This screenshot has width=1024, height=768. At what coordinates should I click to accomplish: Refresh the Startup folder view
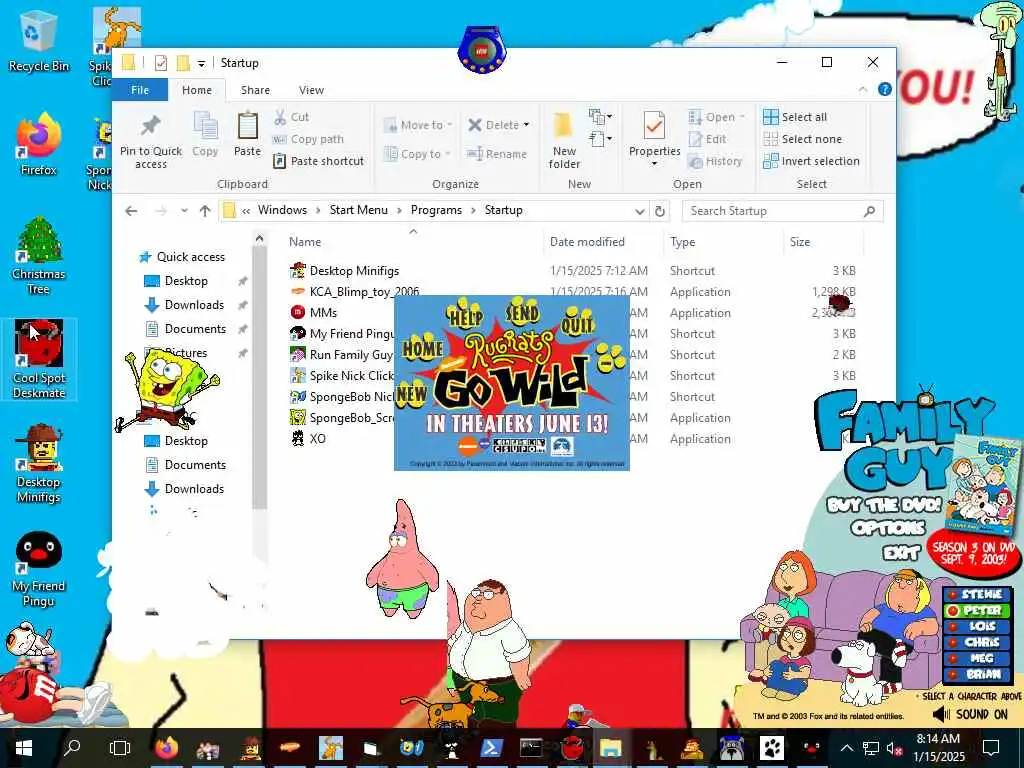click(x=660, y=211)
